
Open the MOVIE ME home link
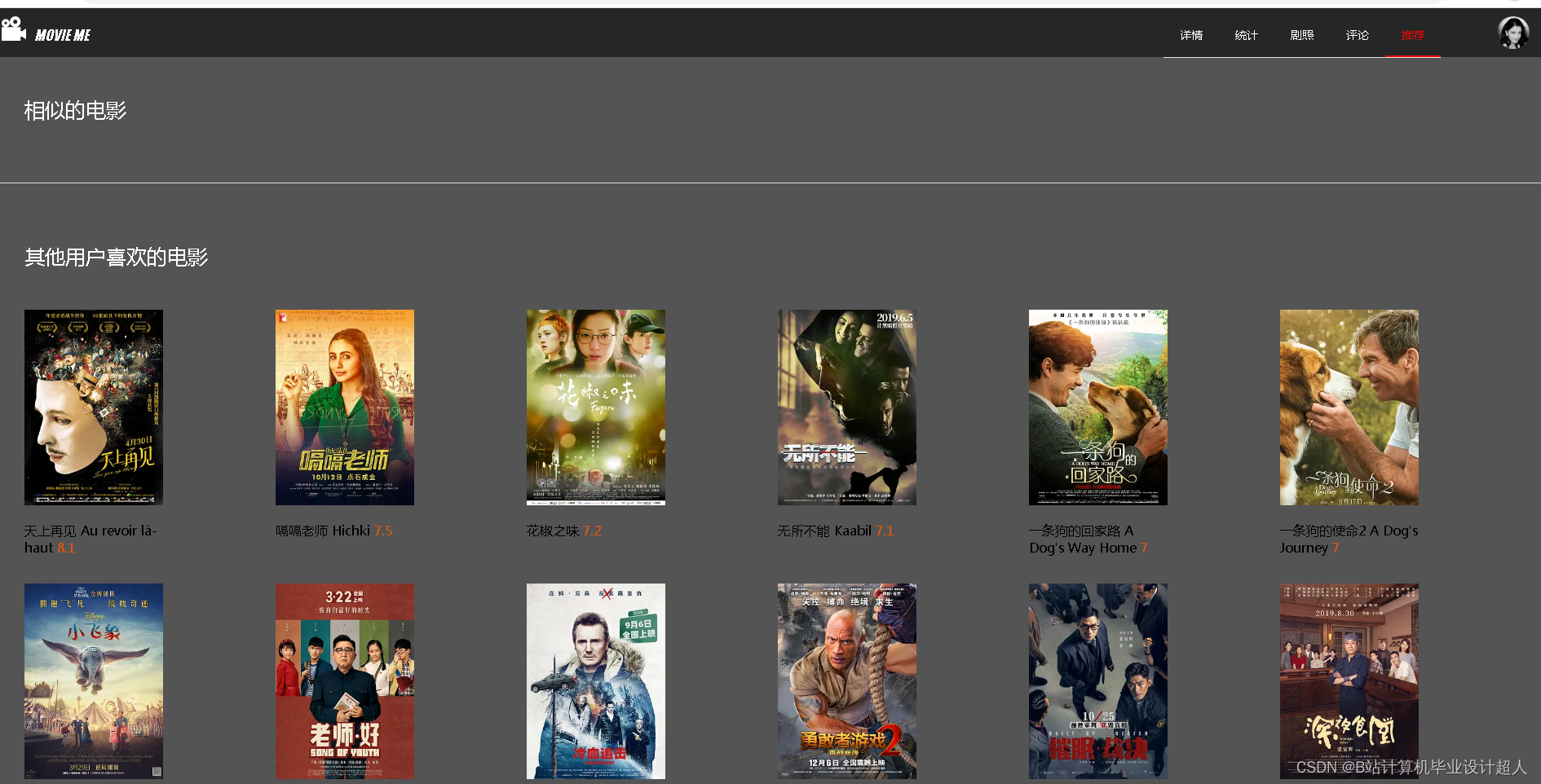(x=63, y=35)
